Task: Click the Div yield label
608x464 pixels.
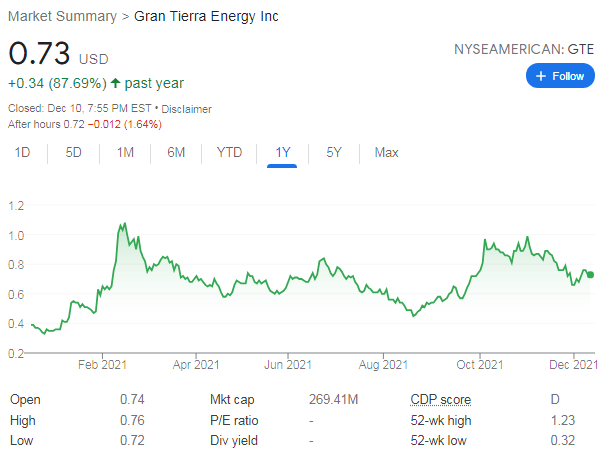Action: (234, 441)
